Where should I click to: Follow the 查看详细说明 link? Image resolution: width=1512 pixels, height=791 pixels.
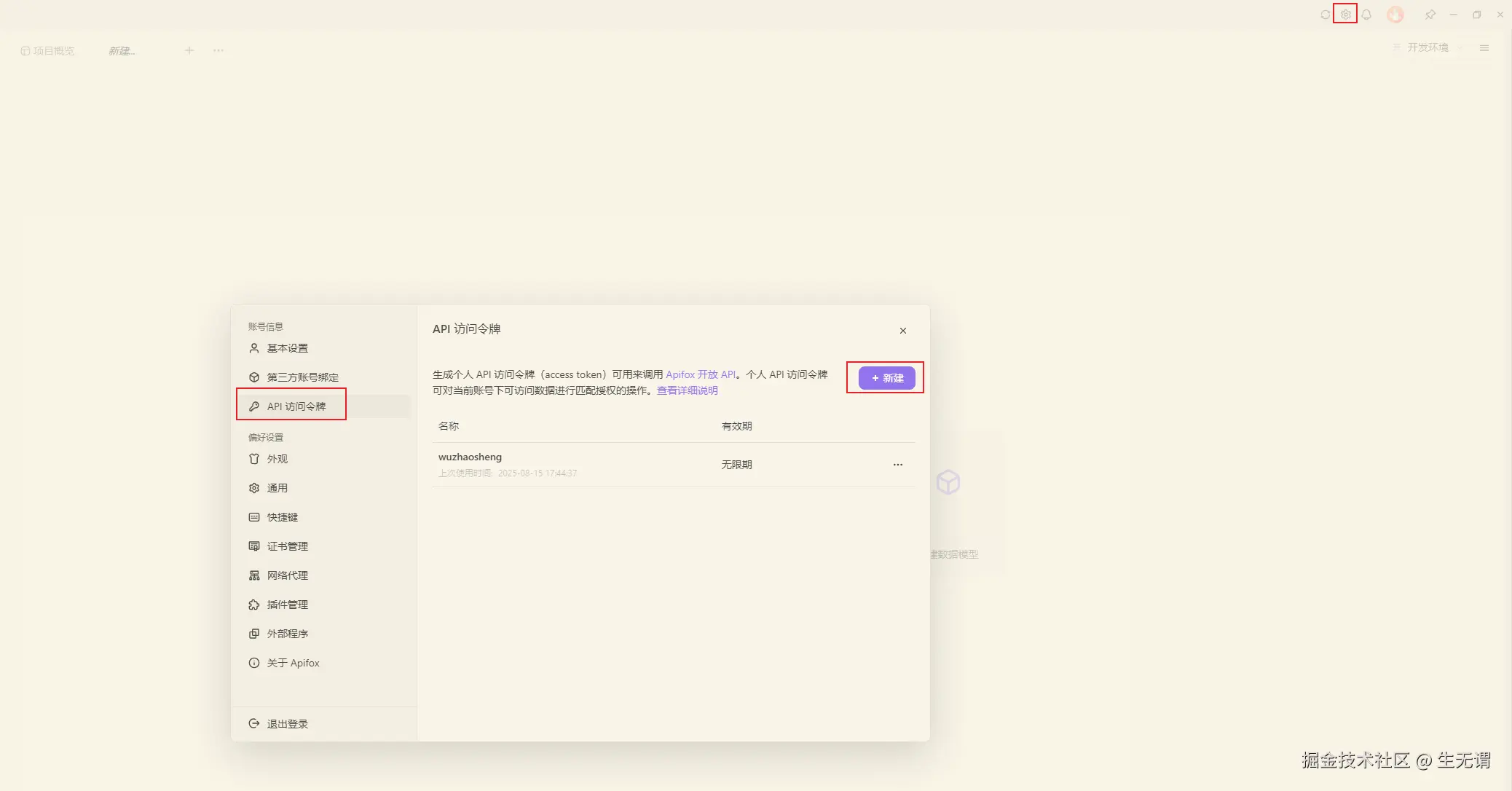tap(687, 390)
